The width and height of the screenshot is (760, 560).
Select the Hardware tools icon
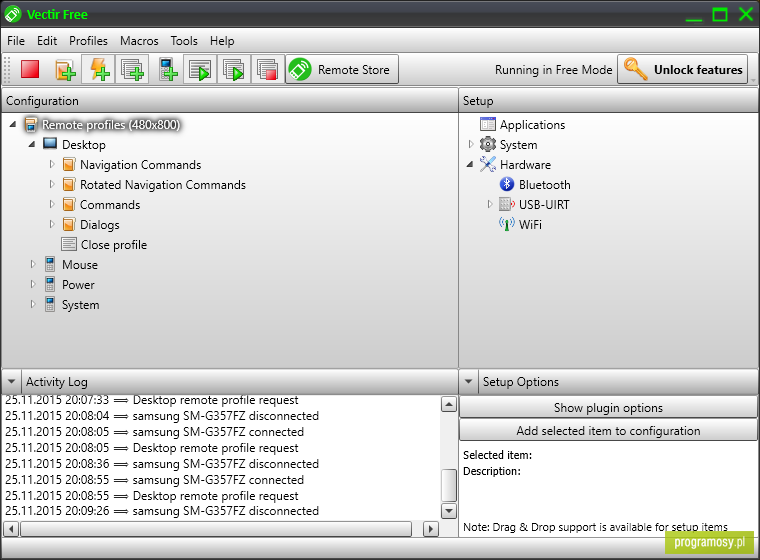(488, 164)
